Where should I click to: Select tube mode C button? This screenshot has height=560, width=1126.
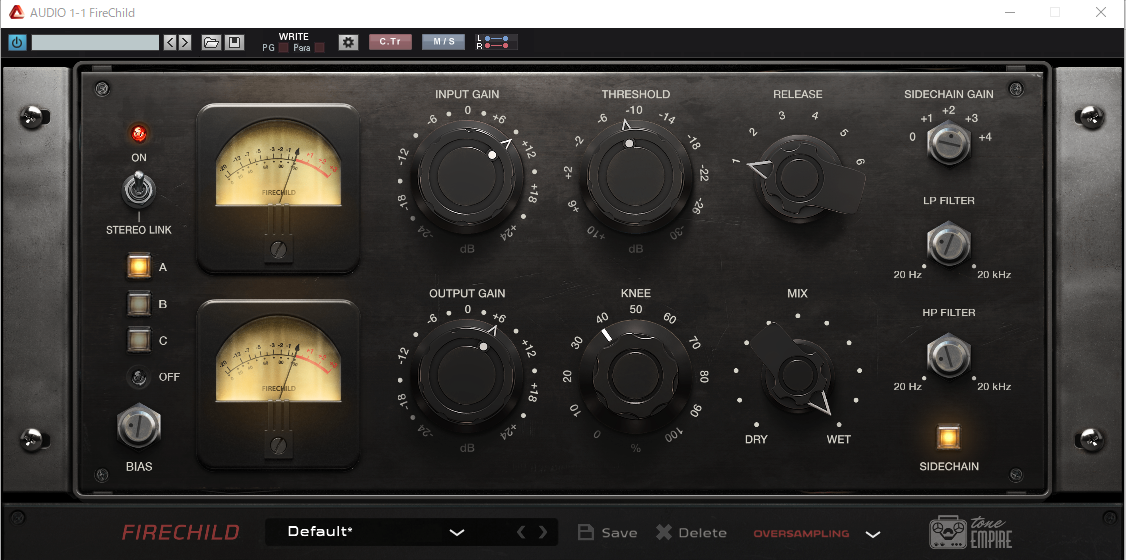(x=139, y=340)
